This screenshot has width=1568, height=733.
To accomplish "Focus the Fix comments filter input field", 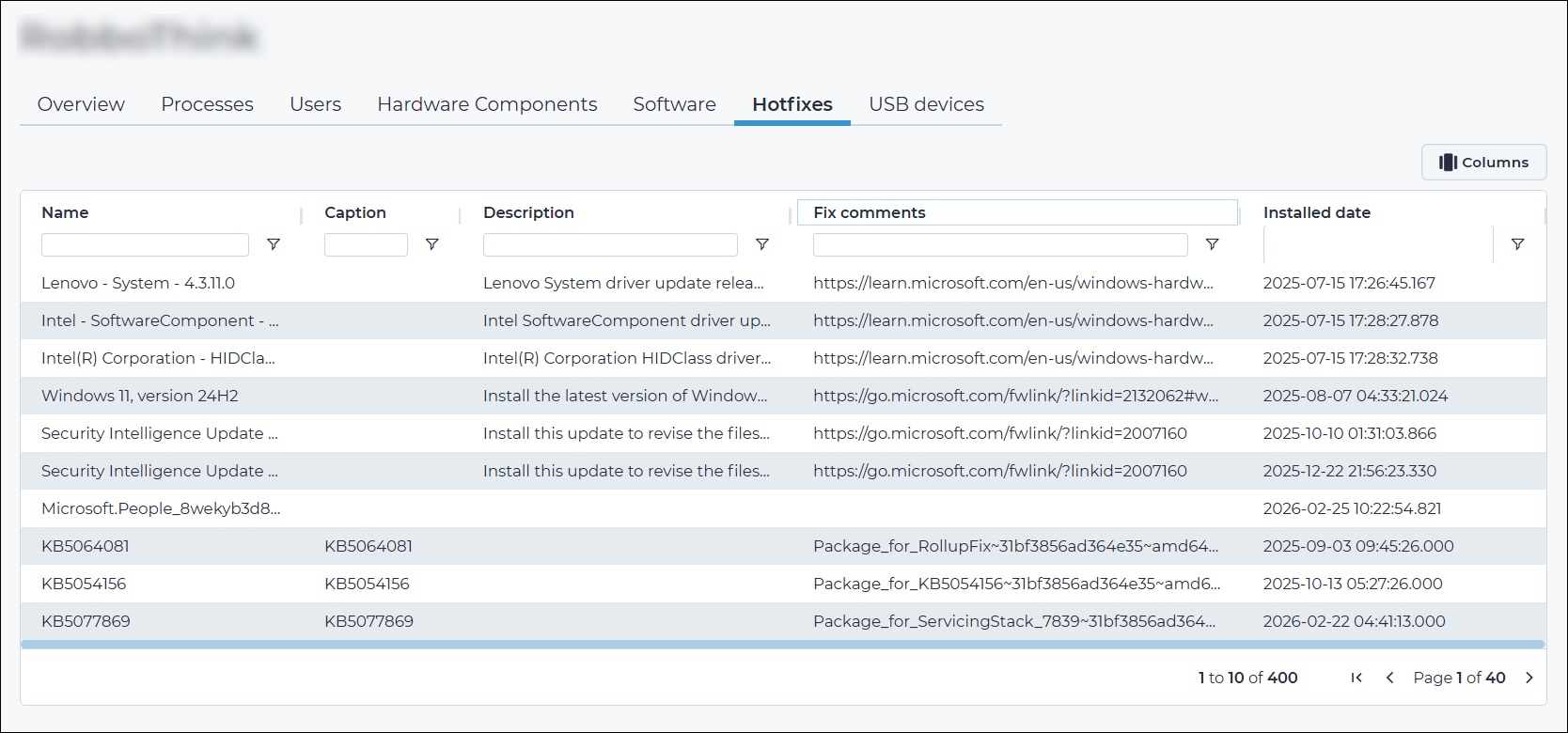I will click(x=1000, y=244).
